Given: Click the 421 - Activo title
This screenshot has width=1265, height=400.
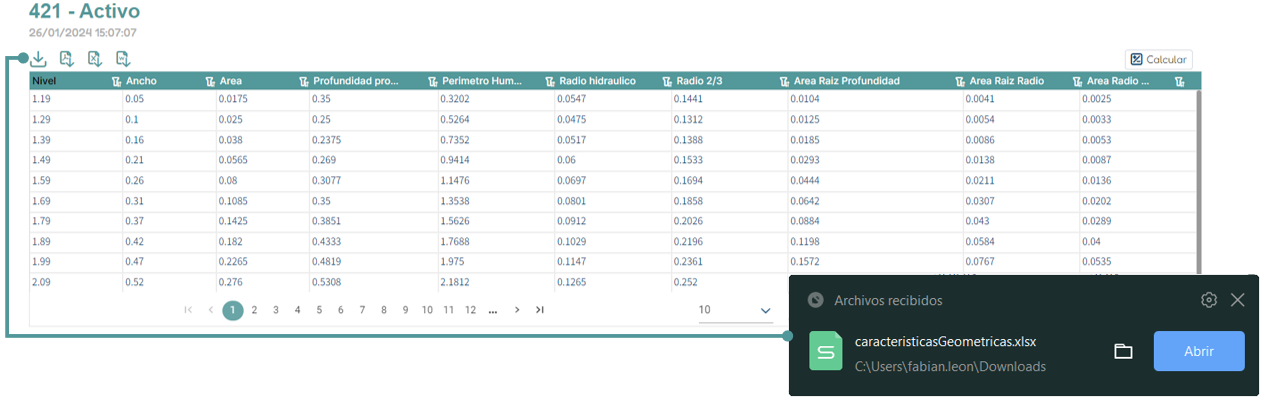Looking at the screenshot, I should 85,12.
